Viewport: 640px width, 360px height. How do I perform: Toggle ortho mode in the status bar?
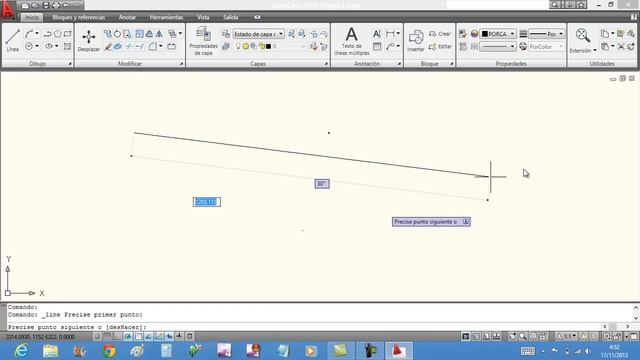click(x=118, y=336)
